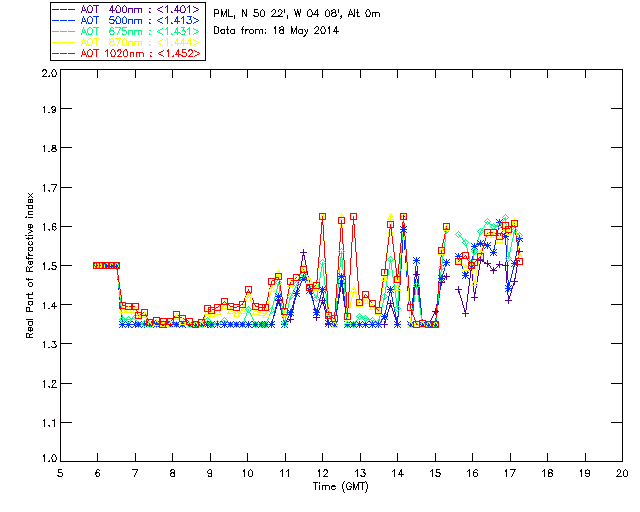The height and width of the screenshot is (512, 640).
Task: Click the x-axis label 18
Action: point(547,473)
